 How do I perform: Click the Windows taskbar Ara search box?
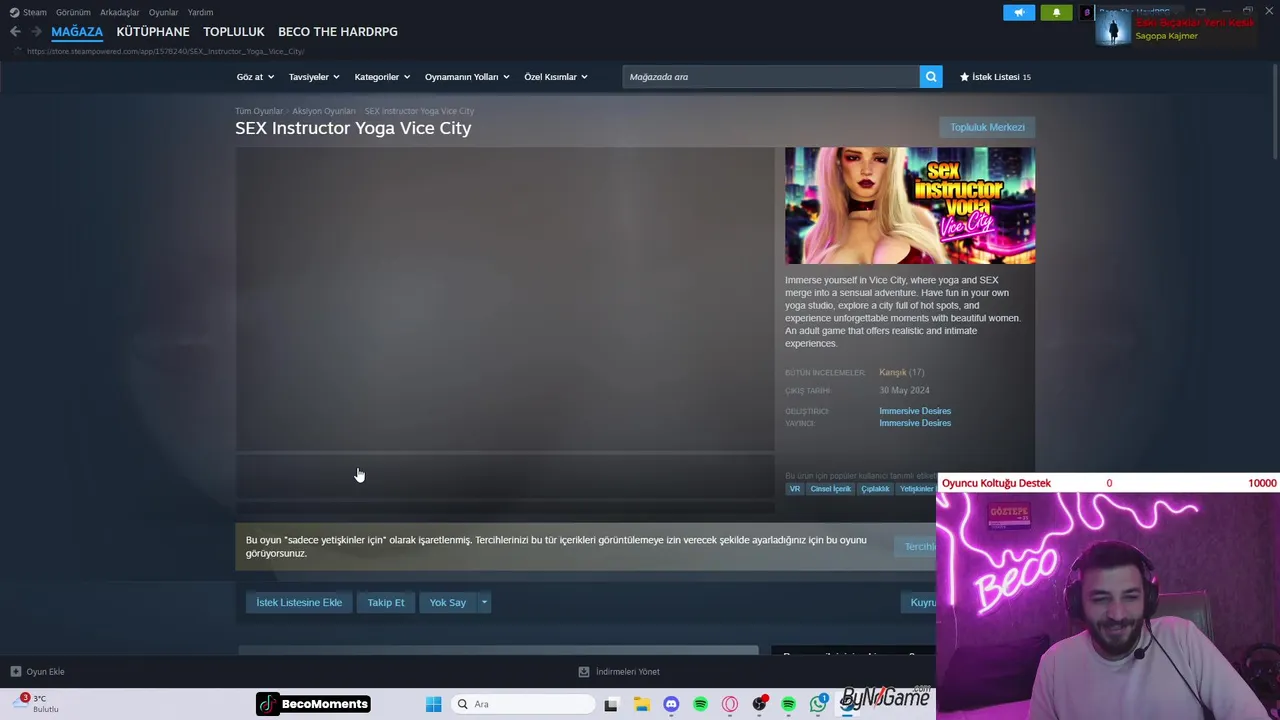[x=523, y=704]
